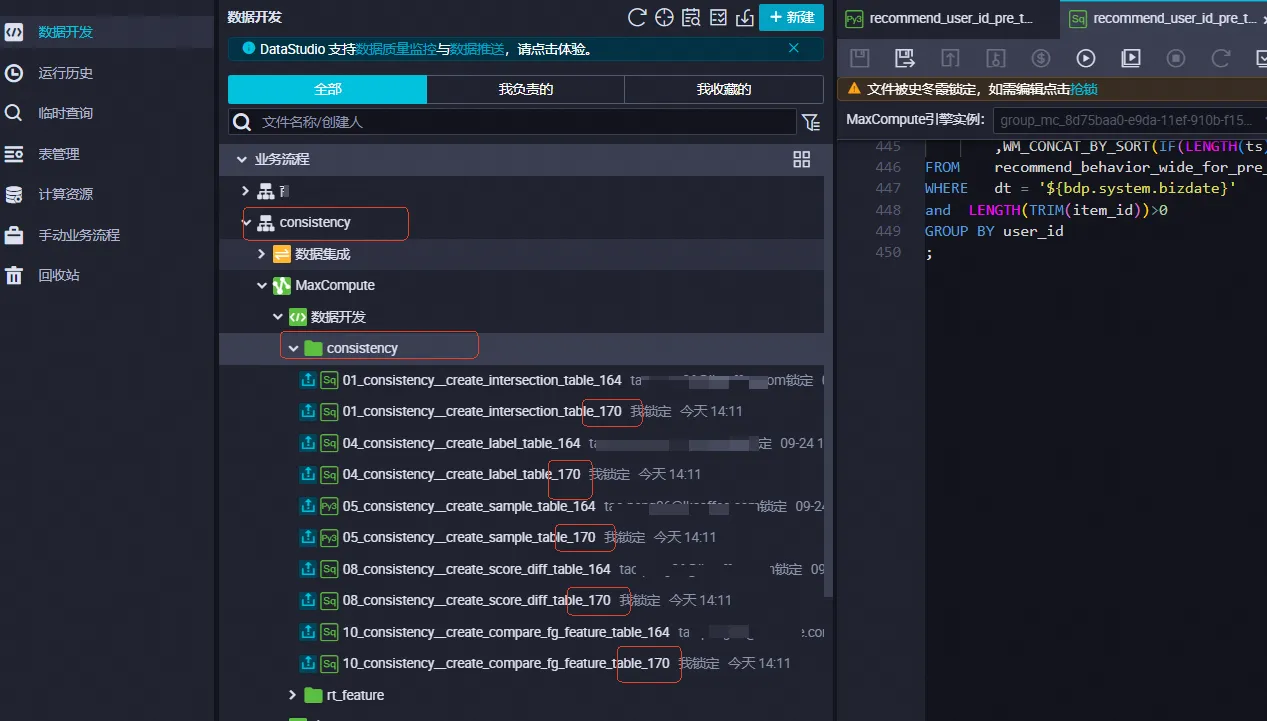Open 01_consistency__create_intersection_table_170
The width and height of the screenshot is (1267, 721).
point(482,411)
